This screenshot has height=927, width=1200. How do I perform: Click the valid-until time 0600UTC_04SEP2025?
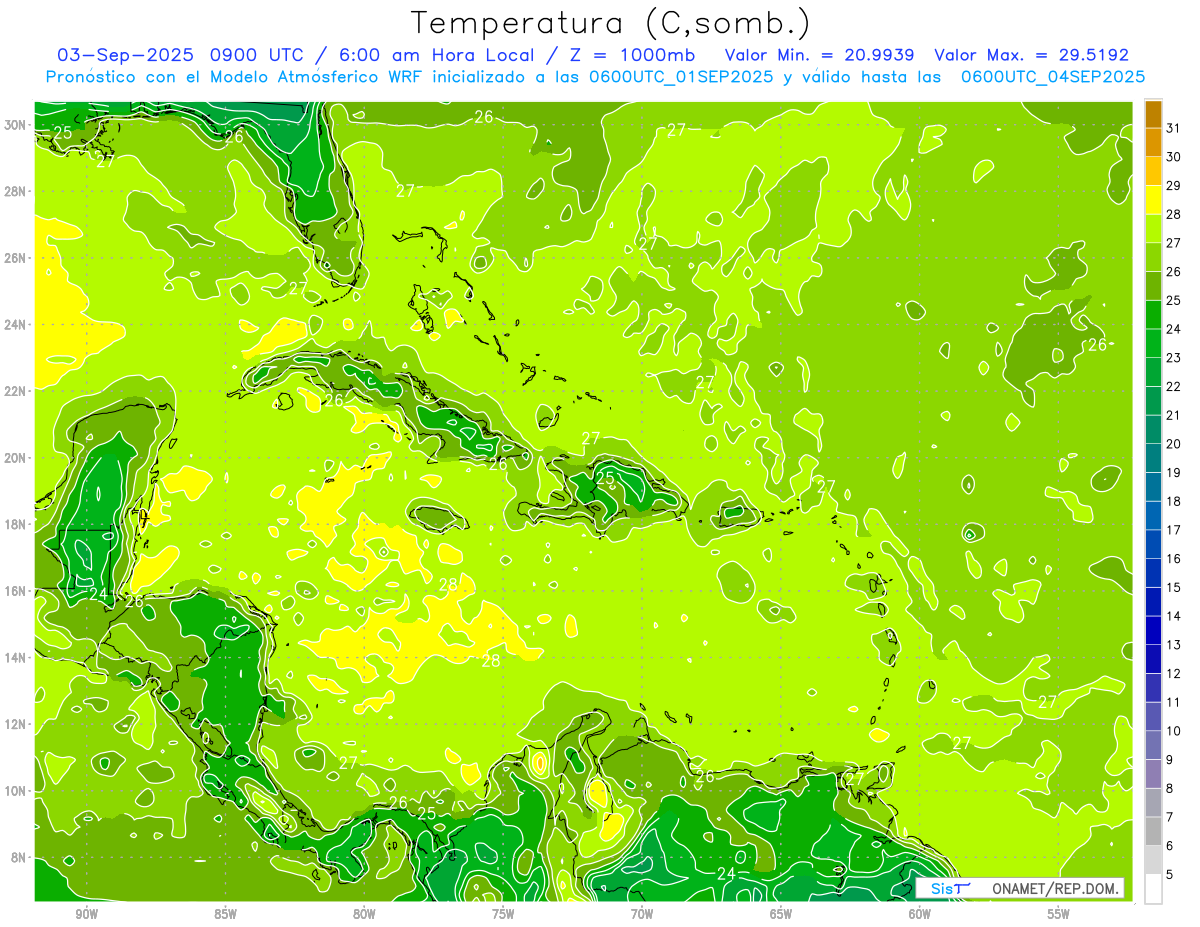[x=1052, y=77]
